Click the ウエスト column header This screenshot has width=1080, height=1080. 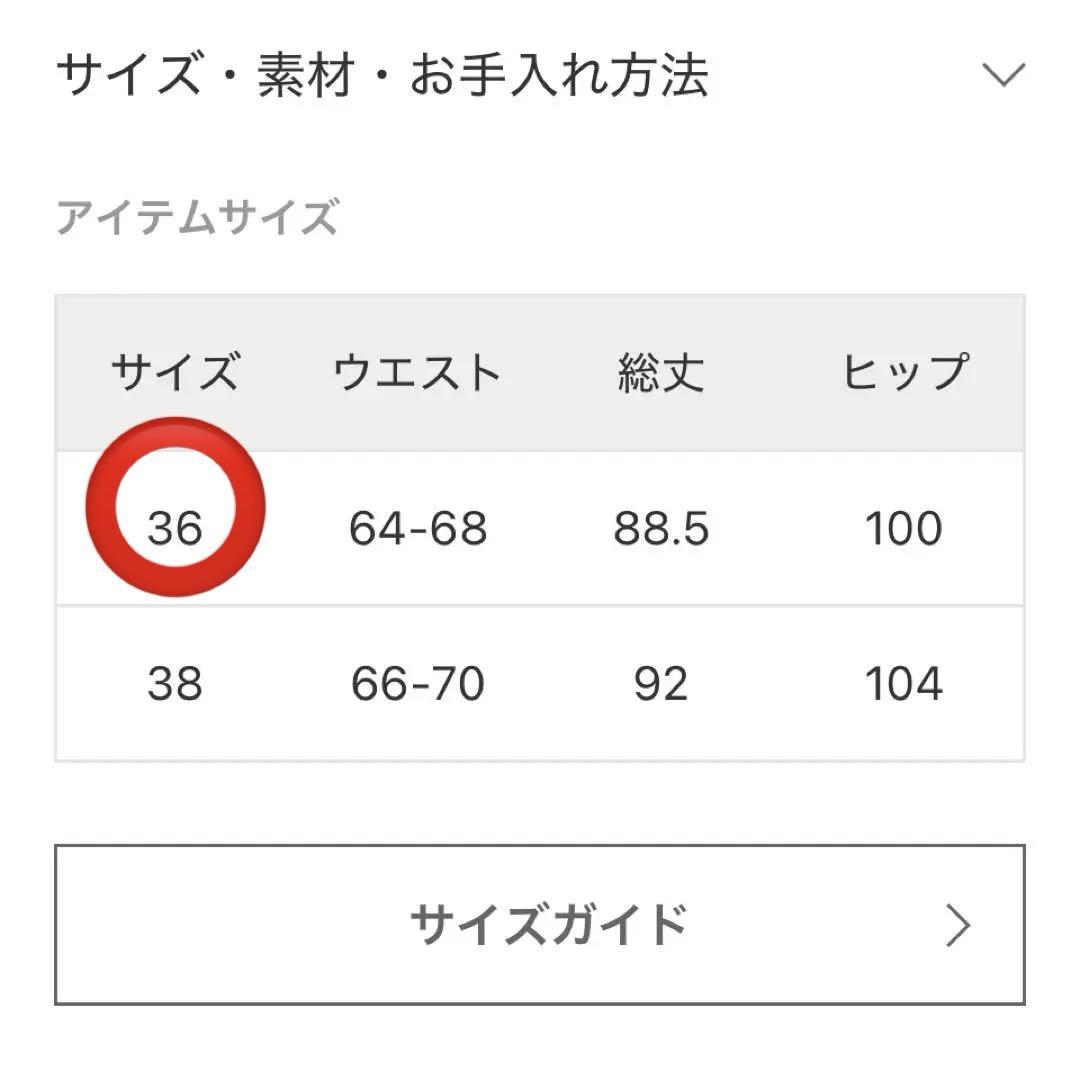pos(417,372)
